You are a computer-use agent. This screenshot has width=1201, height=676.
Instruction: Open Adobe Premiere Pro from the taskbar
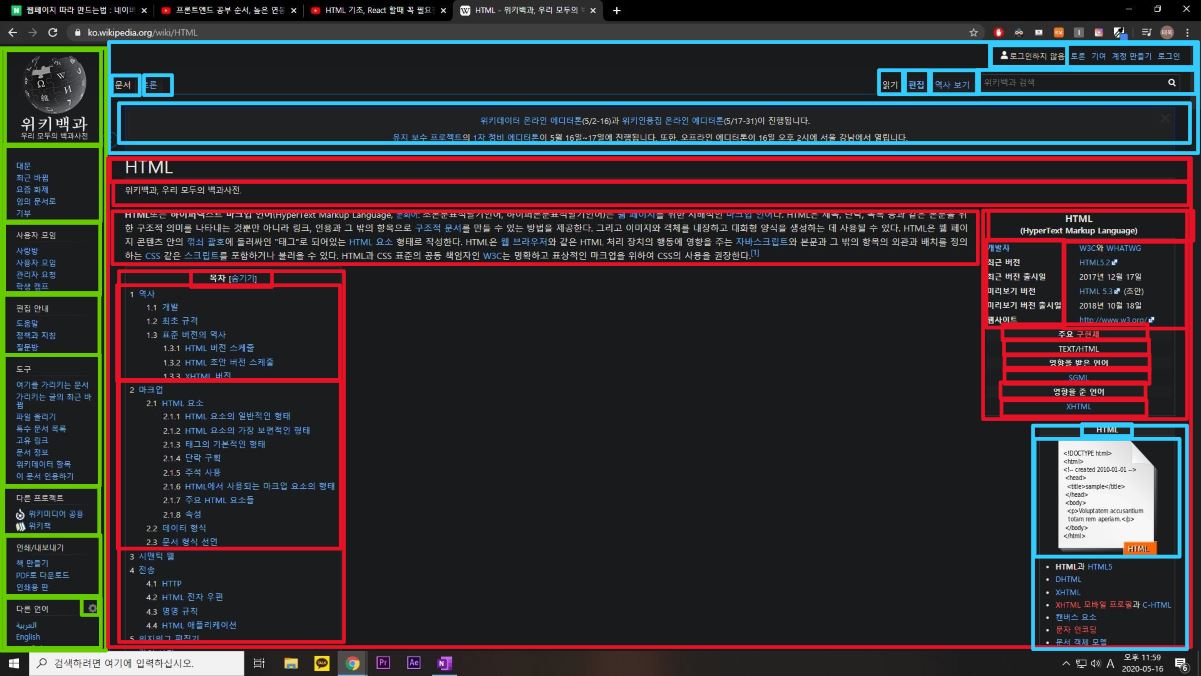383,663
